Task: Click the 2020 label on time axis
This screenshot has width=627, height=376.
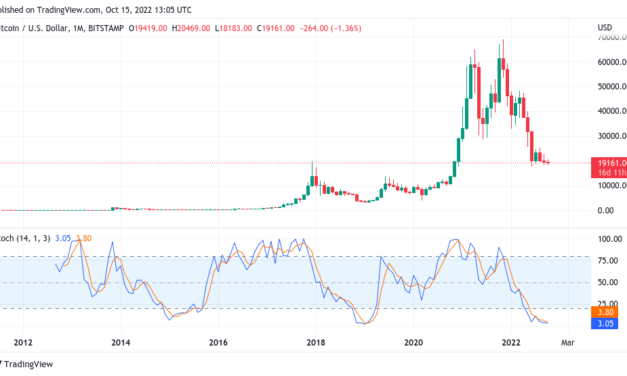Action: coord(413,343)
